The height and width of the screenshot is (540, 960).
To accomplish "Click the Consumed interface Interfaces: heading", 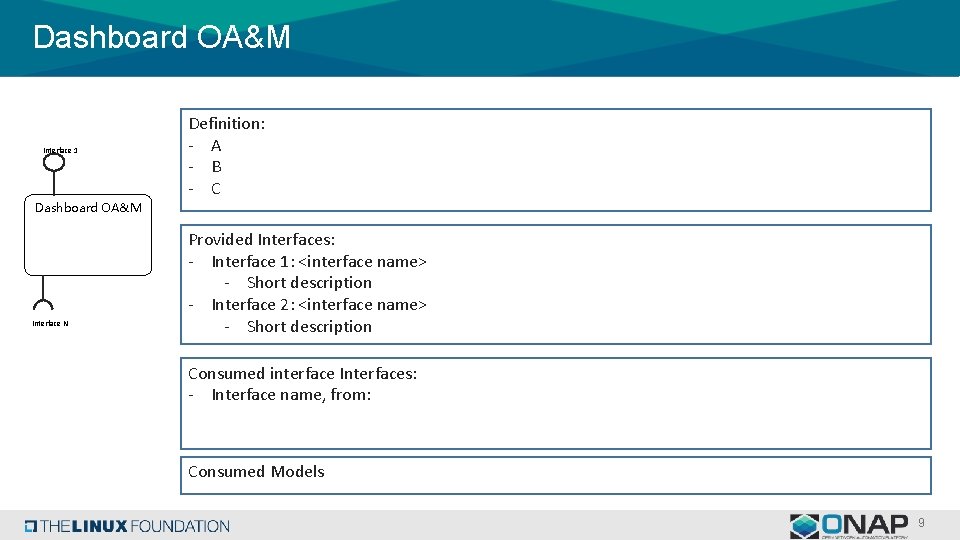I will point(302,373).
